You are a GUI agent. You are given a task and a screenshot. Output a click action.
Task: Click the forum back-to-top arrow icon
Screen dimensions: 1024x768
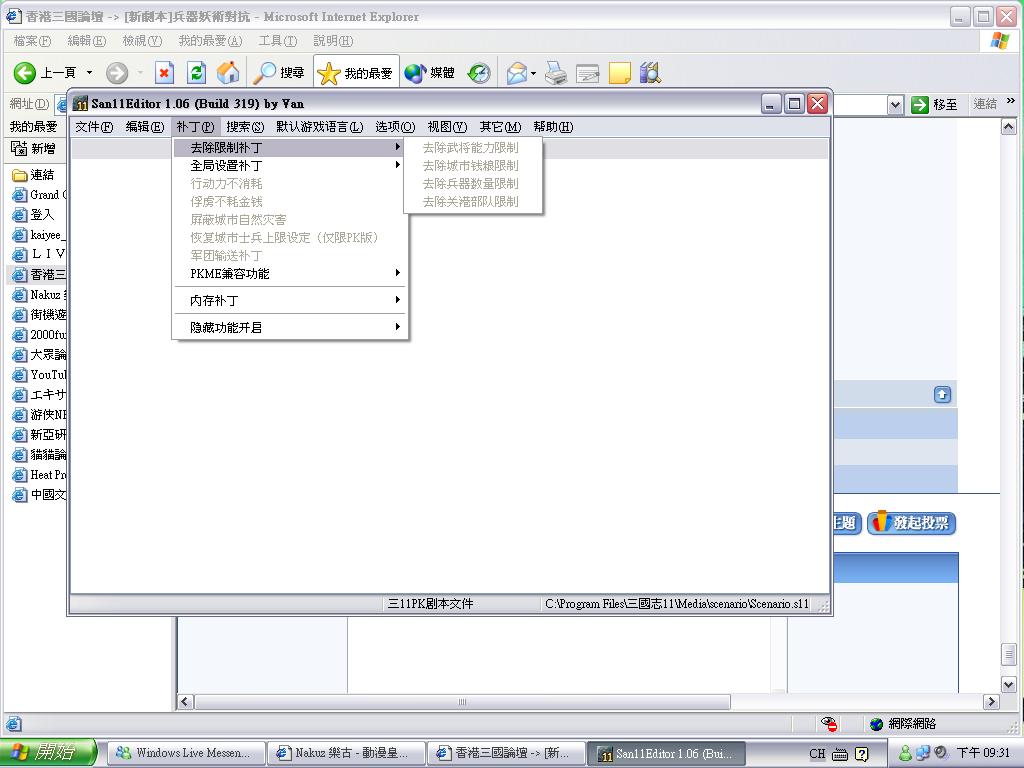942,394
